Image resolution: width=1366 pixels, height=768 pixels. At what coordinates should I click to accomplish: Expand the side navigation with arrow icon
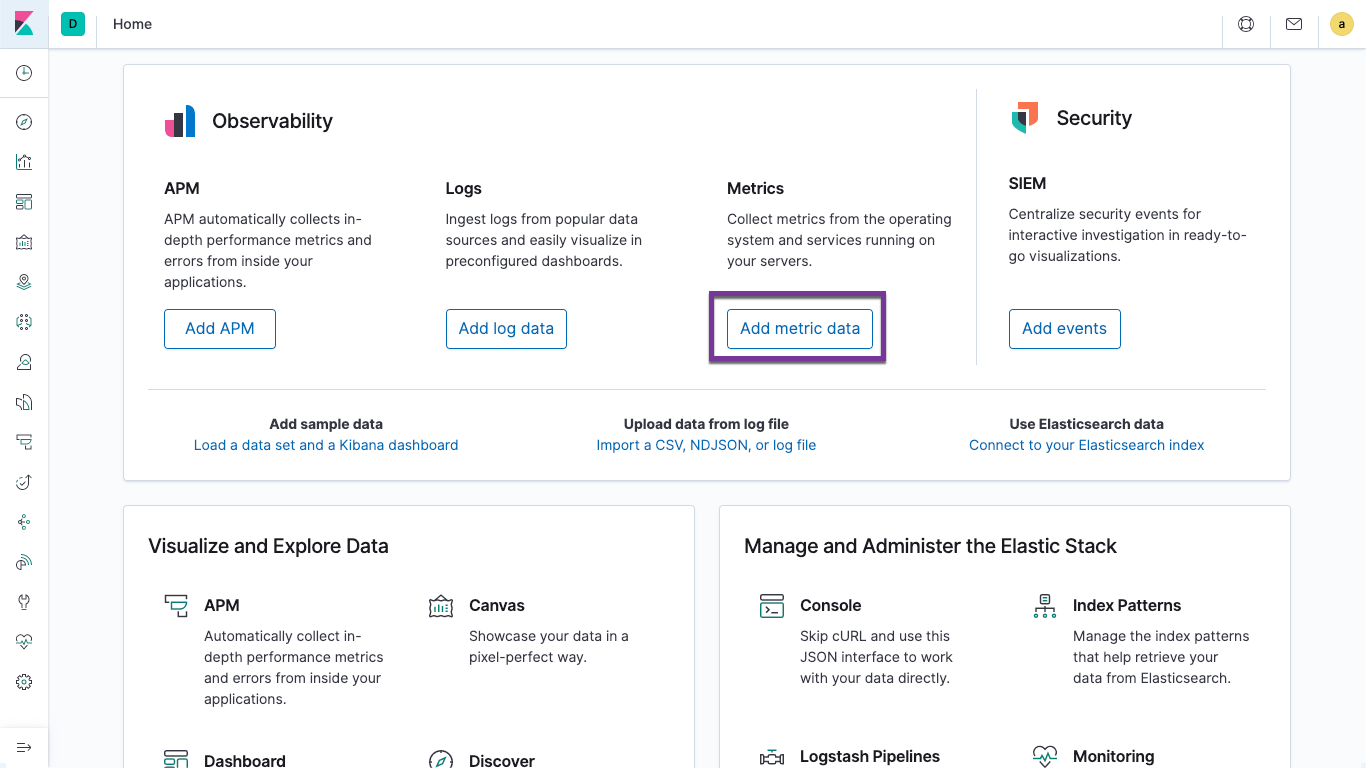pyautogui.click(x=24, y=747)
